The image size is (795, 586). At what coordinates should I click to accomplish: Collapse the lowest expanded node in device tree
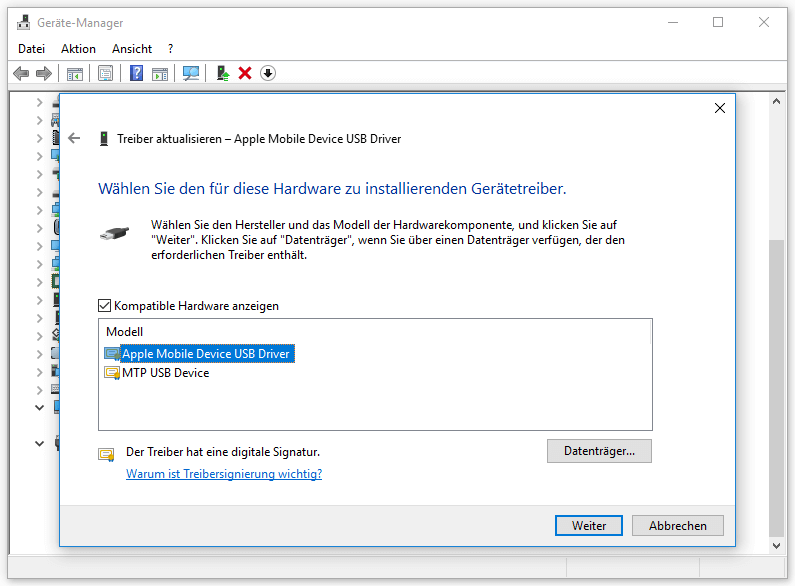click(40, 444)
